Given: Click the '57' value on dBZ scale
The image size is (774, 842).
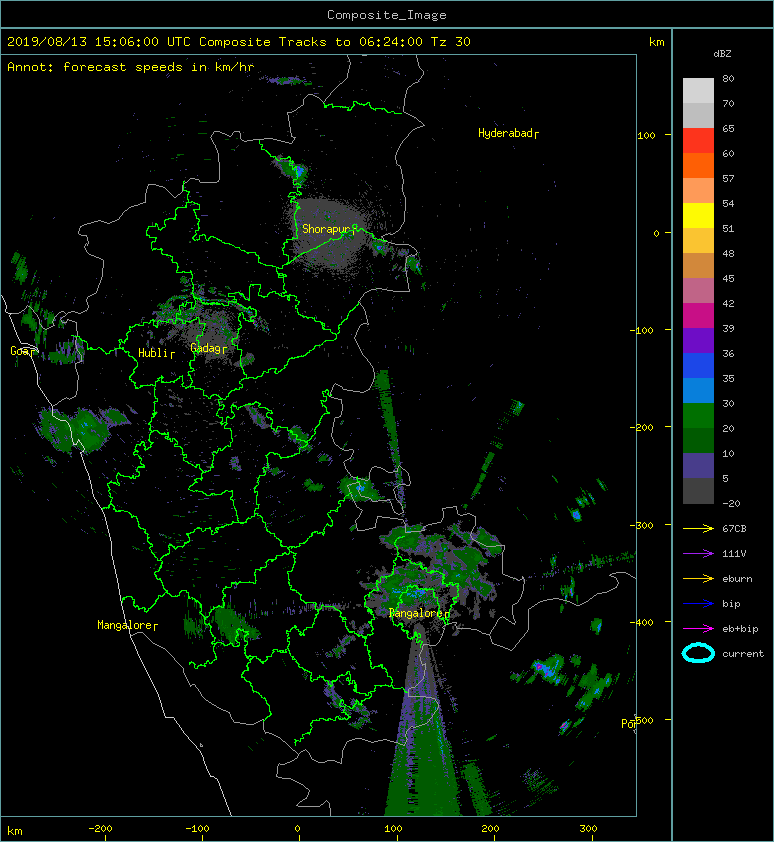Looking at the screenshot, I should (728, 178).
